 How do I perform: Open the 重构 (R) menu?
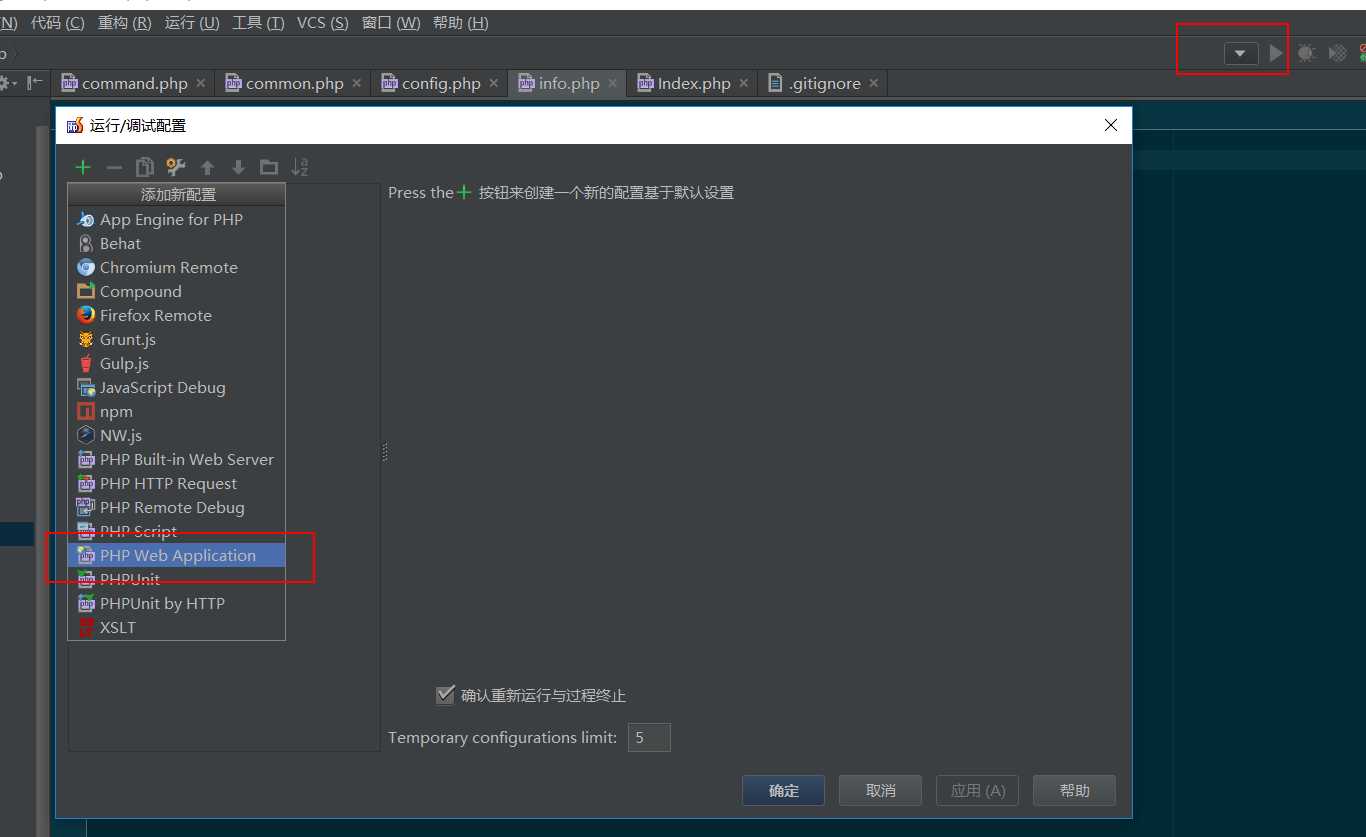pyautogui.click(x=125, y=22)
